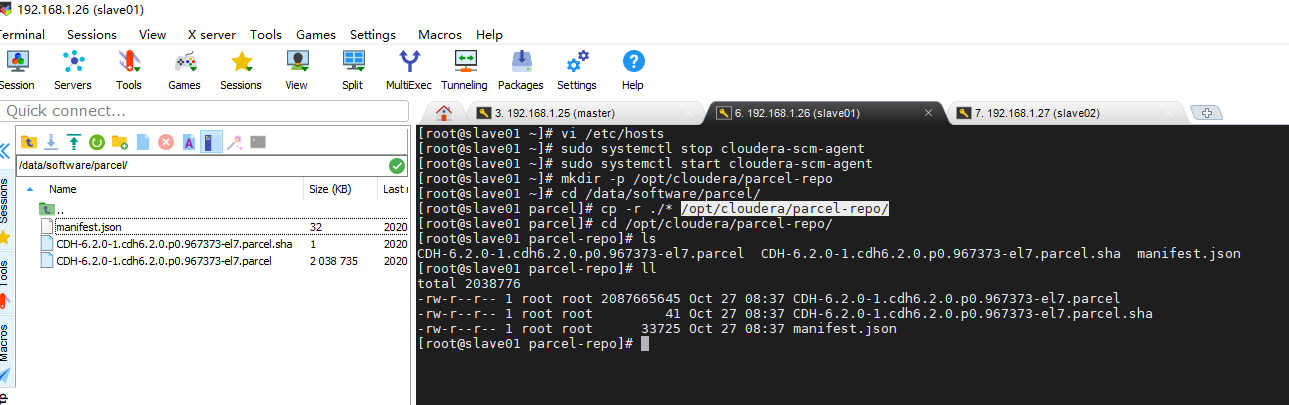Open the Help toolbar button
The height and width of the screenshot is (405, 1289).
[633, 70]
